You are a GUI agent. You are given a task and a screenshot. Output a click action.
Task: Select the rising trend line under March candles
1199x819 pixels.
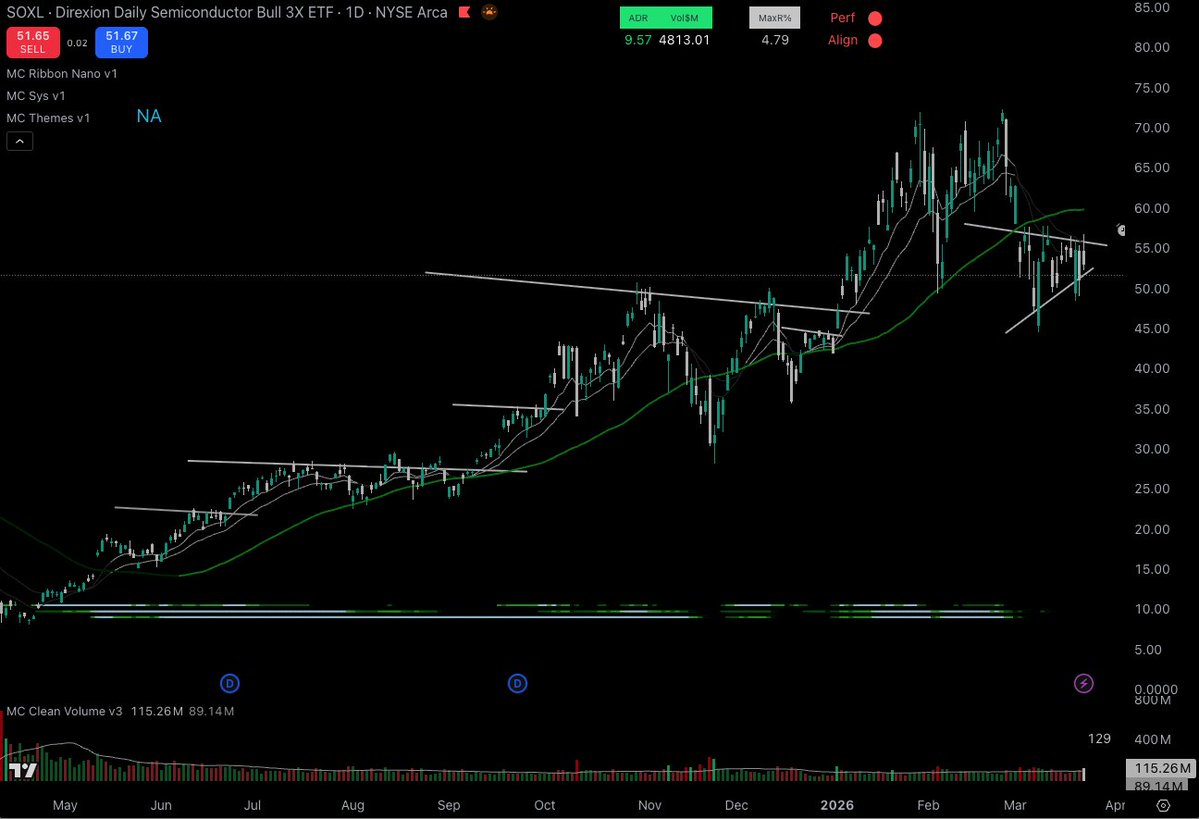point(1049,301)
